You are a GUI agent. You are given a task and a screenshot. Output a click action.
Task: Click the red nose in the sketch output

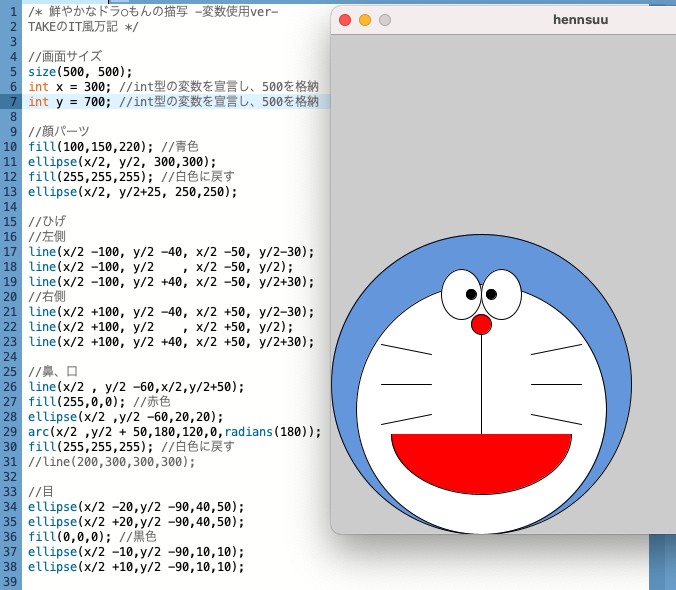click(481, 325)
